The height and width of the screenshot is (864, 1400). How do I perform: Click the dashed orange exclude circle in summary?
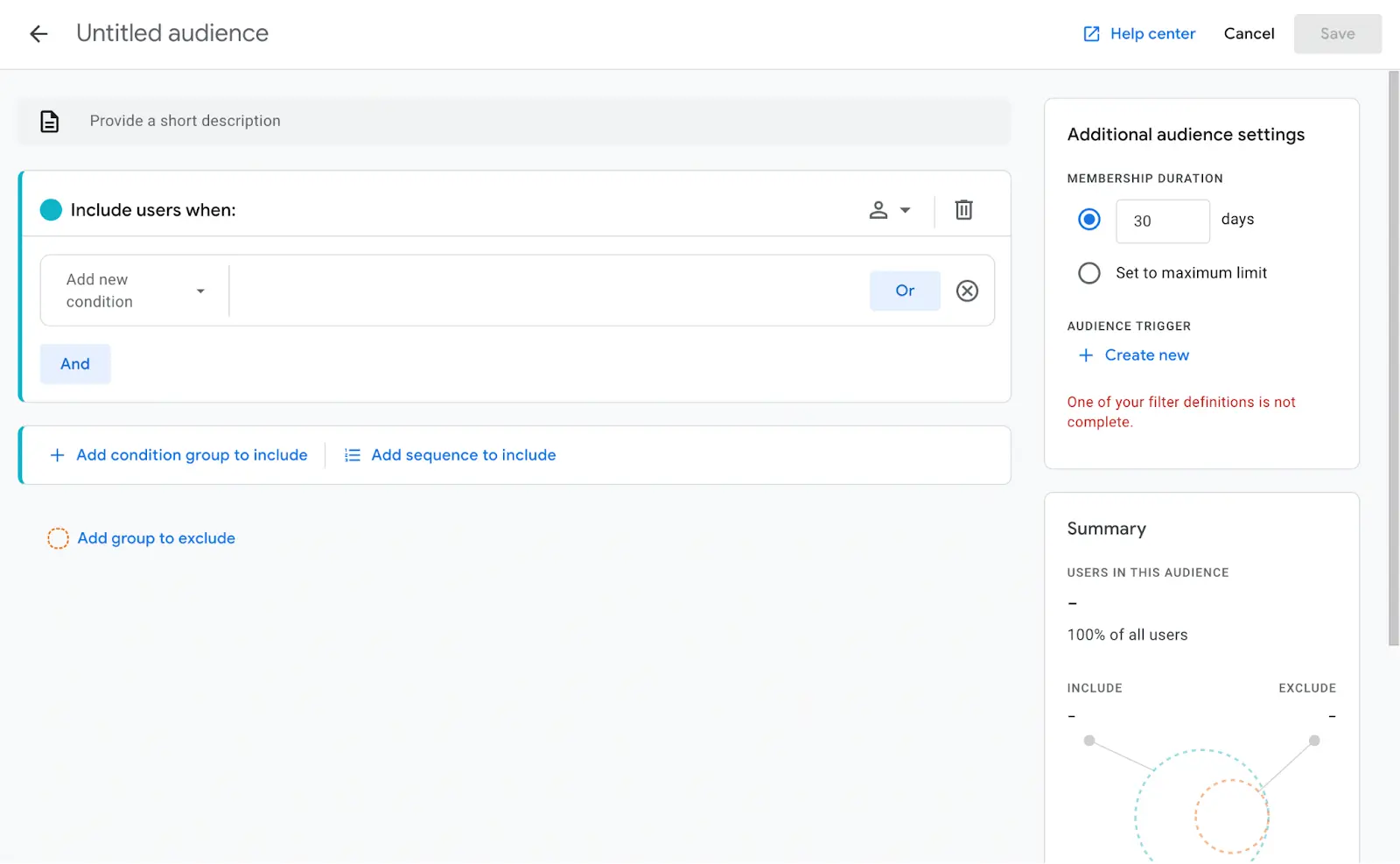pos(1232,816)
